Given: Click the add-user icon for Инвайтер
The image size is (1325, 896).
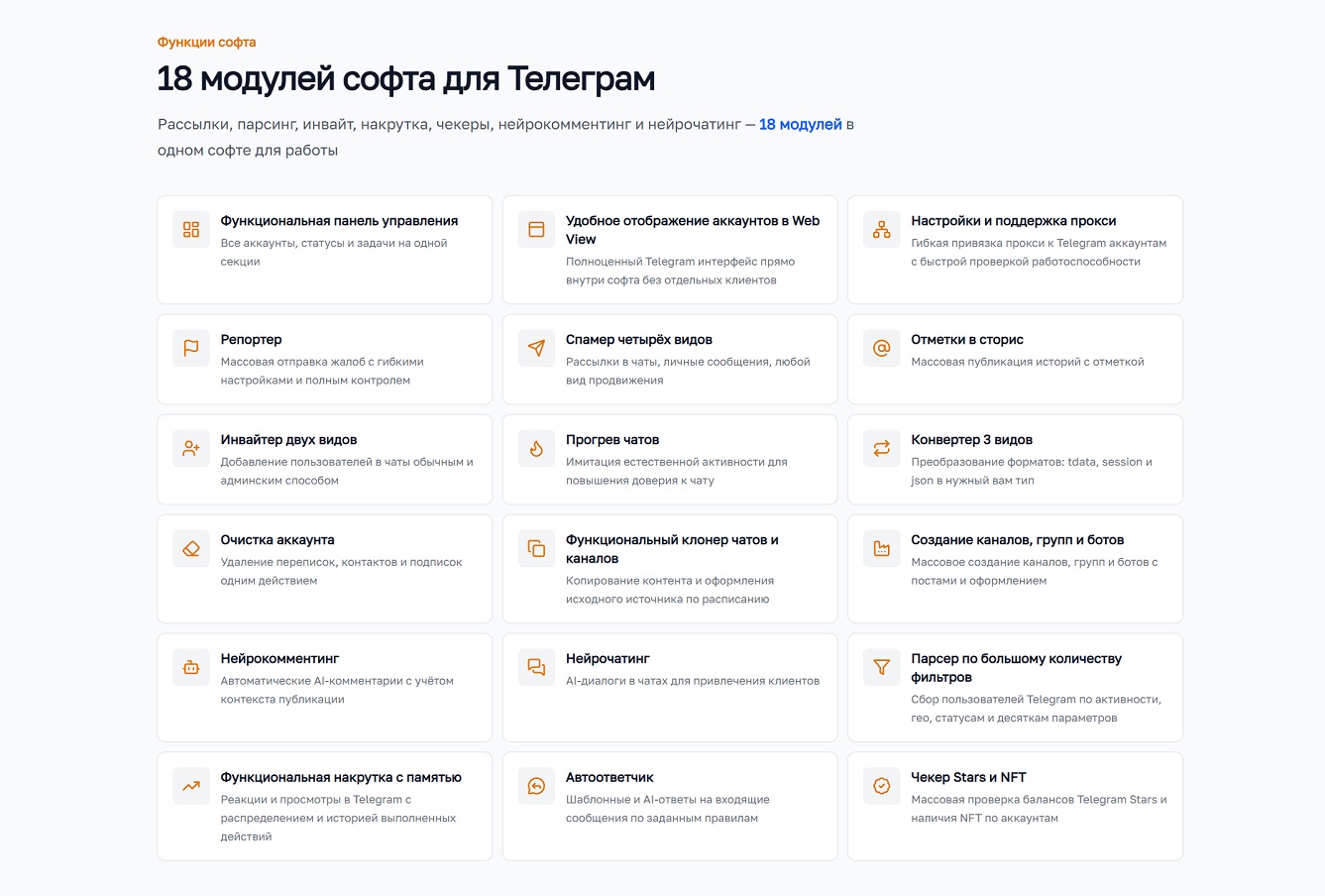Looking at the screenshot, I should (x=191, y=448).
